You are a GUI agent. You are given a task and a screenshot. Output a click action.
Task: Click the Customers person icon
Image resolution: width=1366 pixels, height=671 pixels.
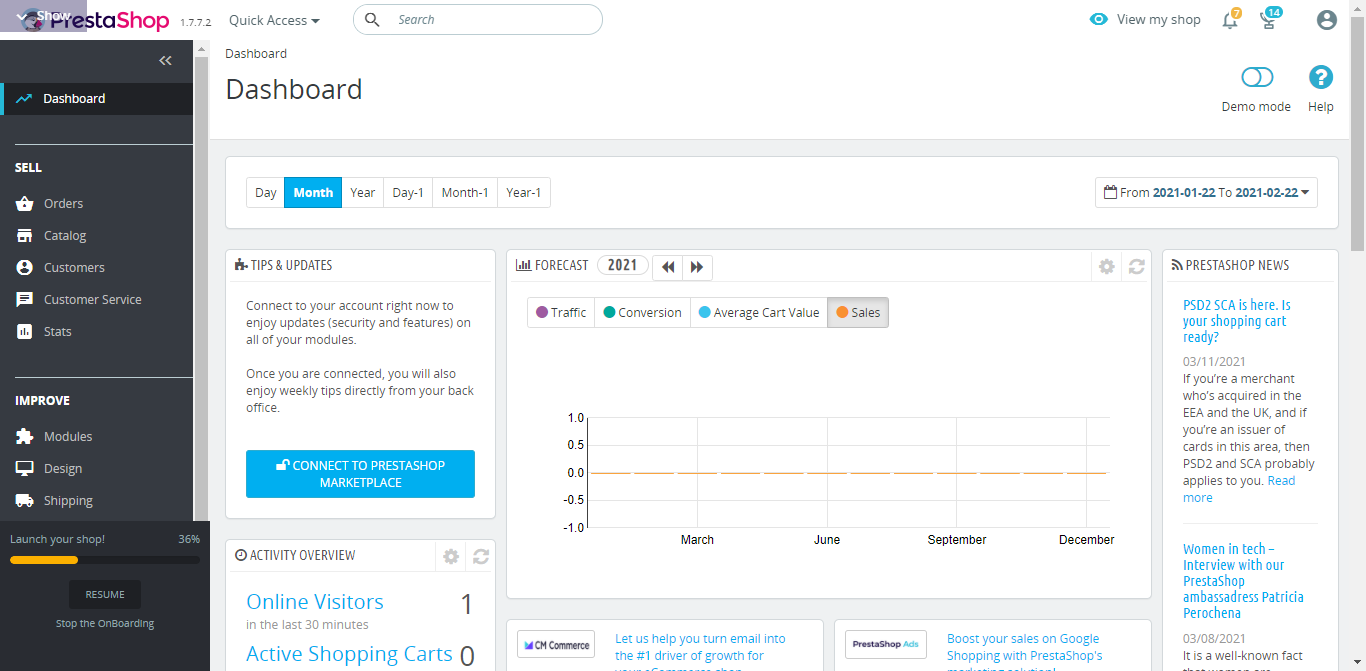point(24,268)
